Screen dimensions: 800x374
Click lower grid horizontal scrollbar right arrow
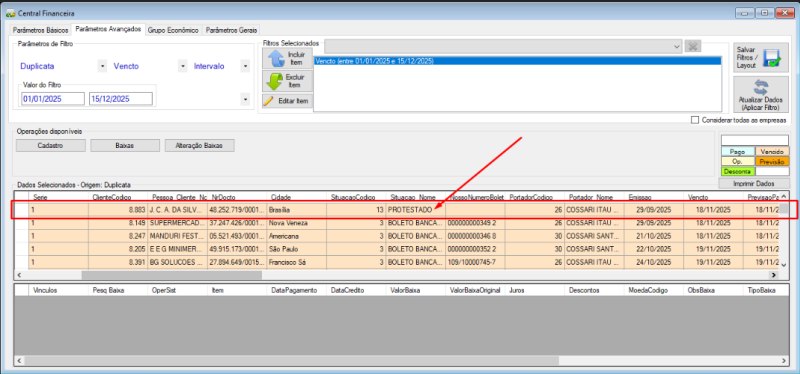[x=784, y=360]
